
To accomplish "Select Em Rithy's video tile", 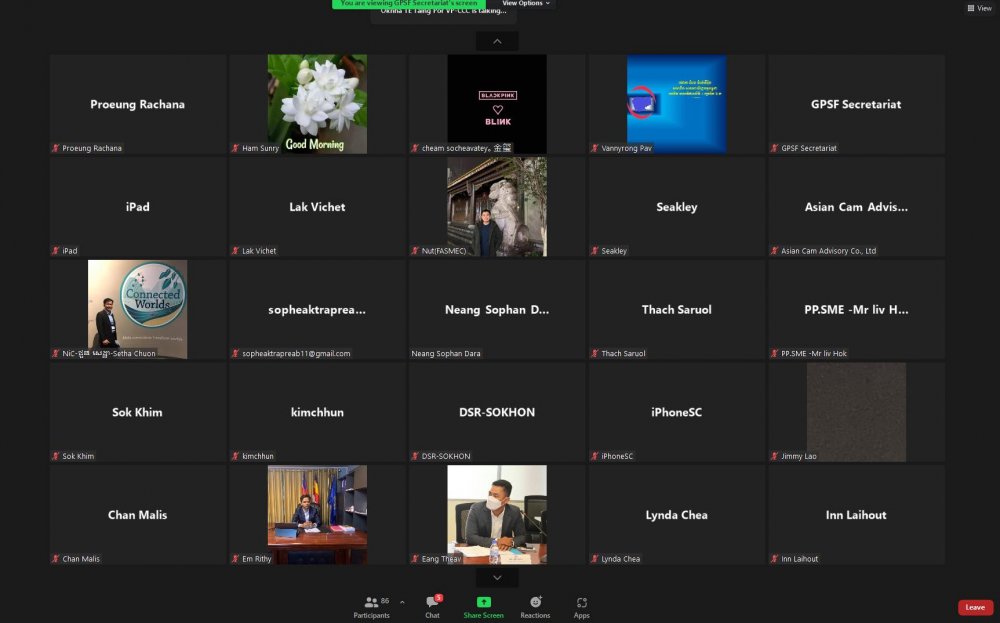I will tap(317, 514).
